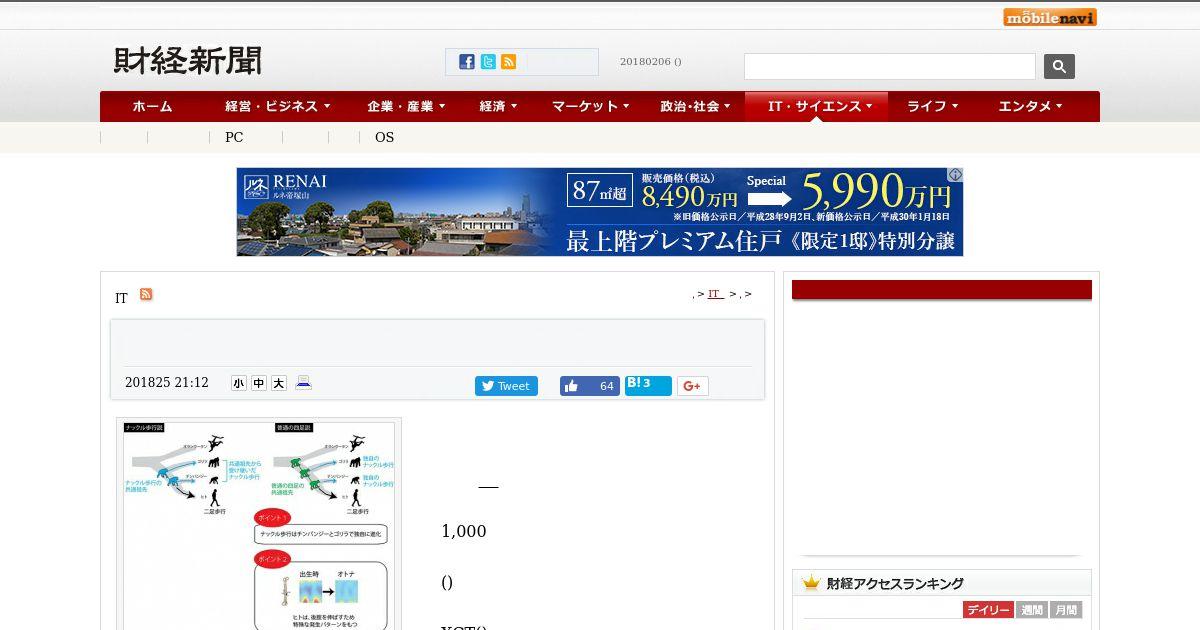Click in the site search field
Screen dimensions: 1200x630
tap(889, 67)
